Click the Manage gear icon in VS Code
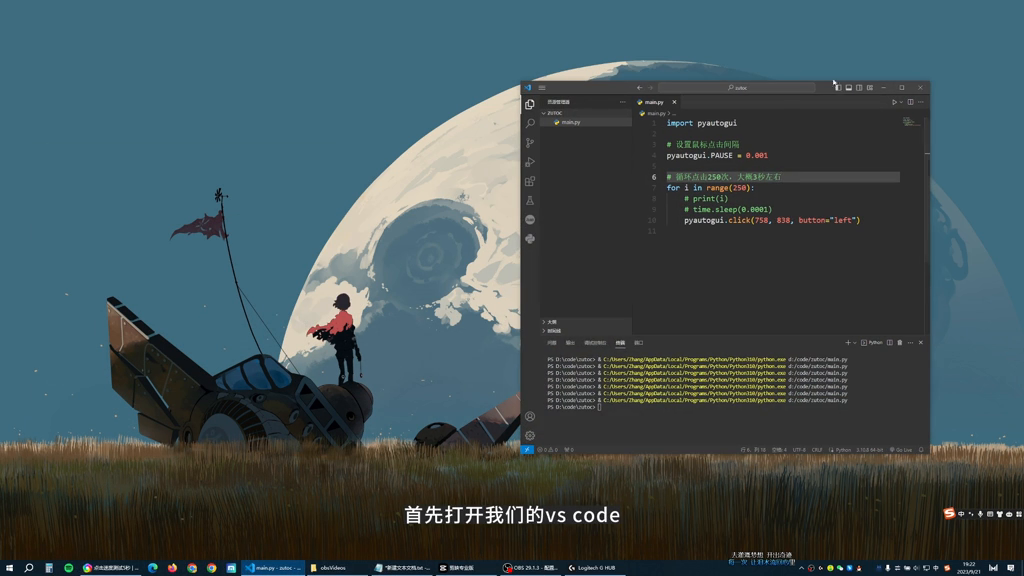Viewport: 1024px width, 576px height. (x=530, y=435)
